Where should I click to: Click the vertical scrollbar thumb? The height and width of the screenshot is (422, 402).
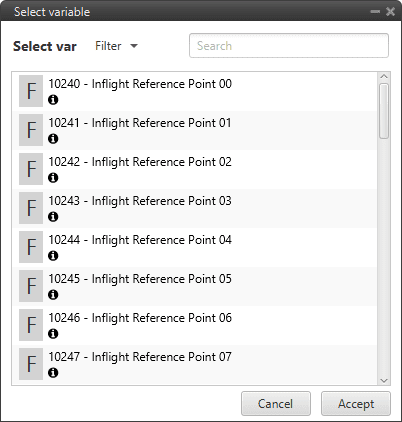[x=384, y=111]
